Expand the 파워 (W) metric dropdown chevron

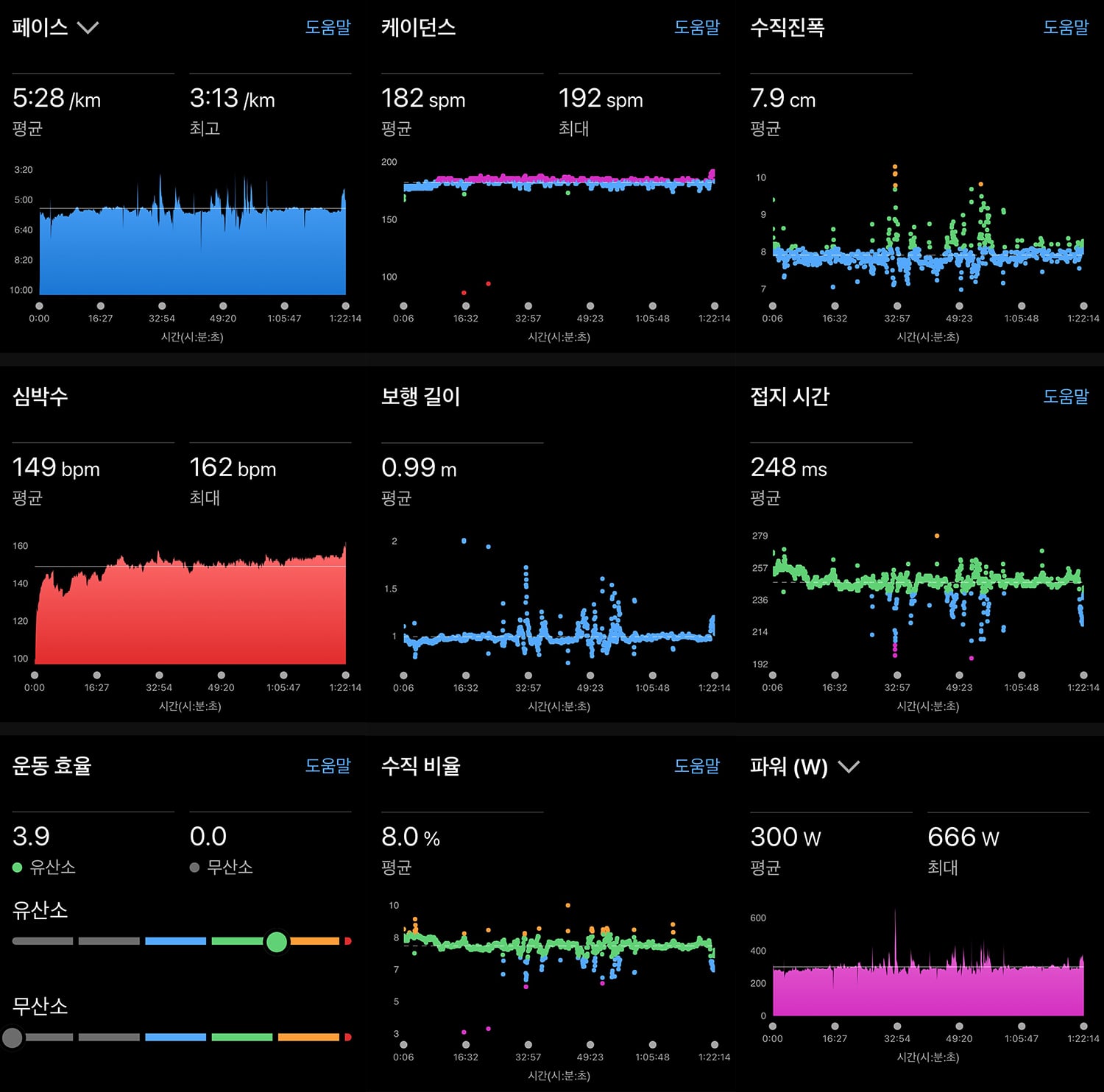coord(849,767)
